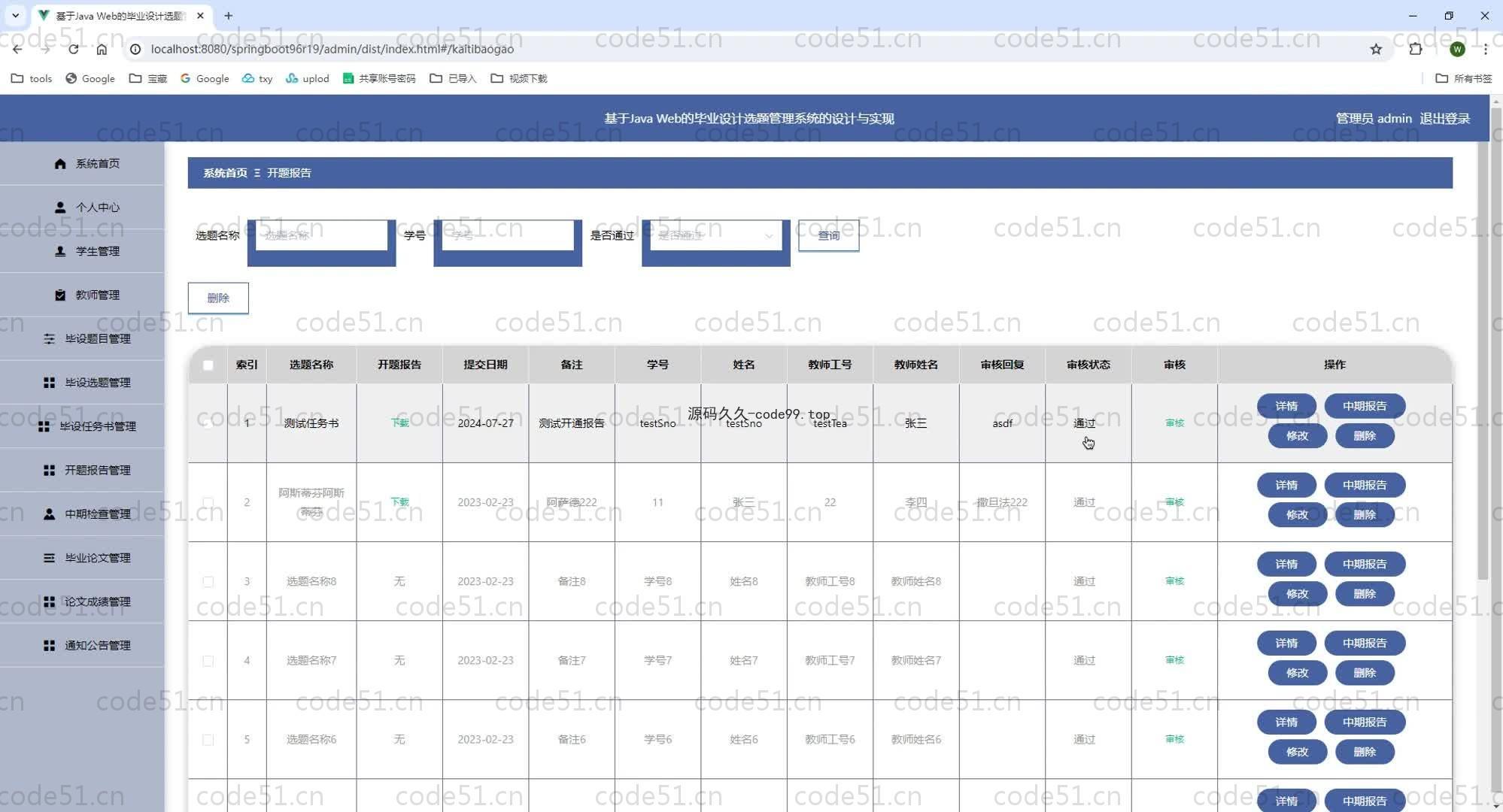The image size is (1503, 812).
Task: Click the 删除 button above the table
Action: pyautogui.click(x=218, y=298)
